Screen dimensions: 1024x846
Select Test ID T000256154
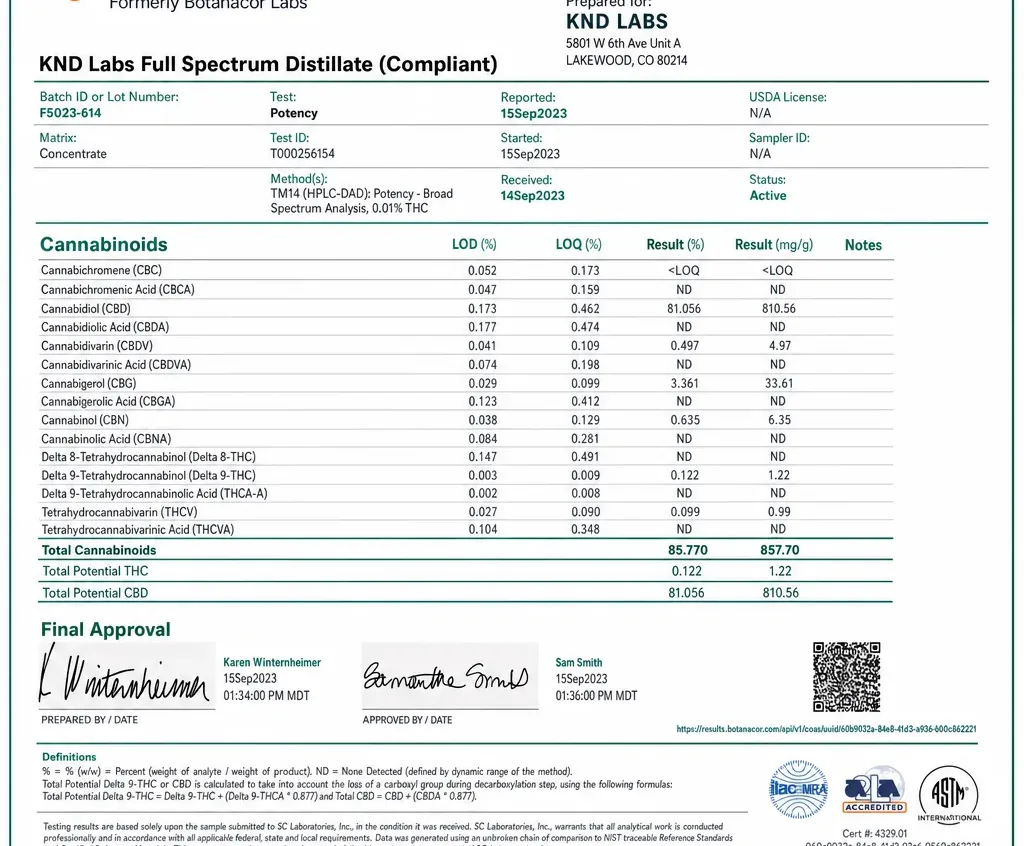302,154
